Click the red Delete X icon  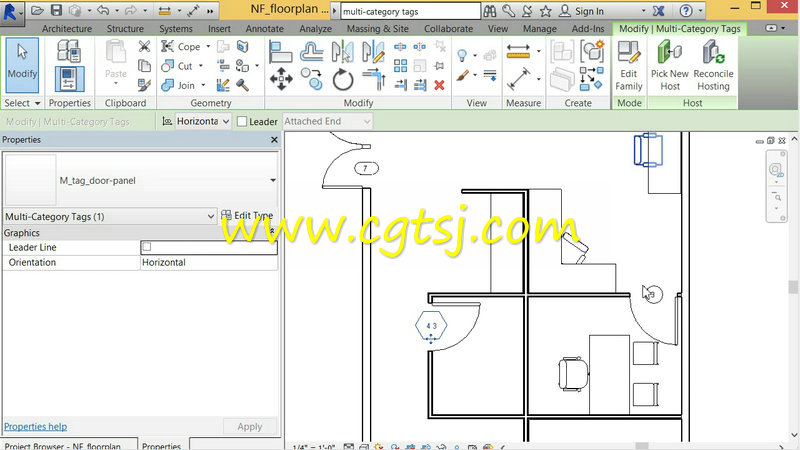point(439,85)
